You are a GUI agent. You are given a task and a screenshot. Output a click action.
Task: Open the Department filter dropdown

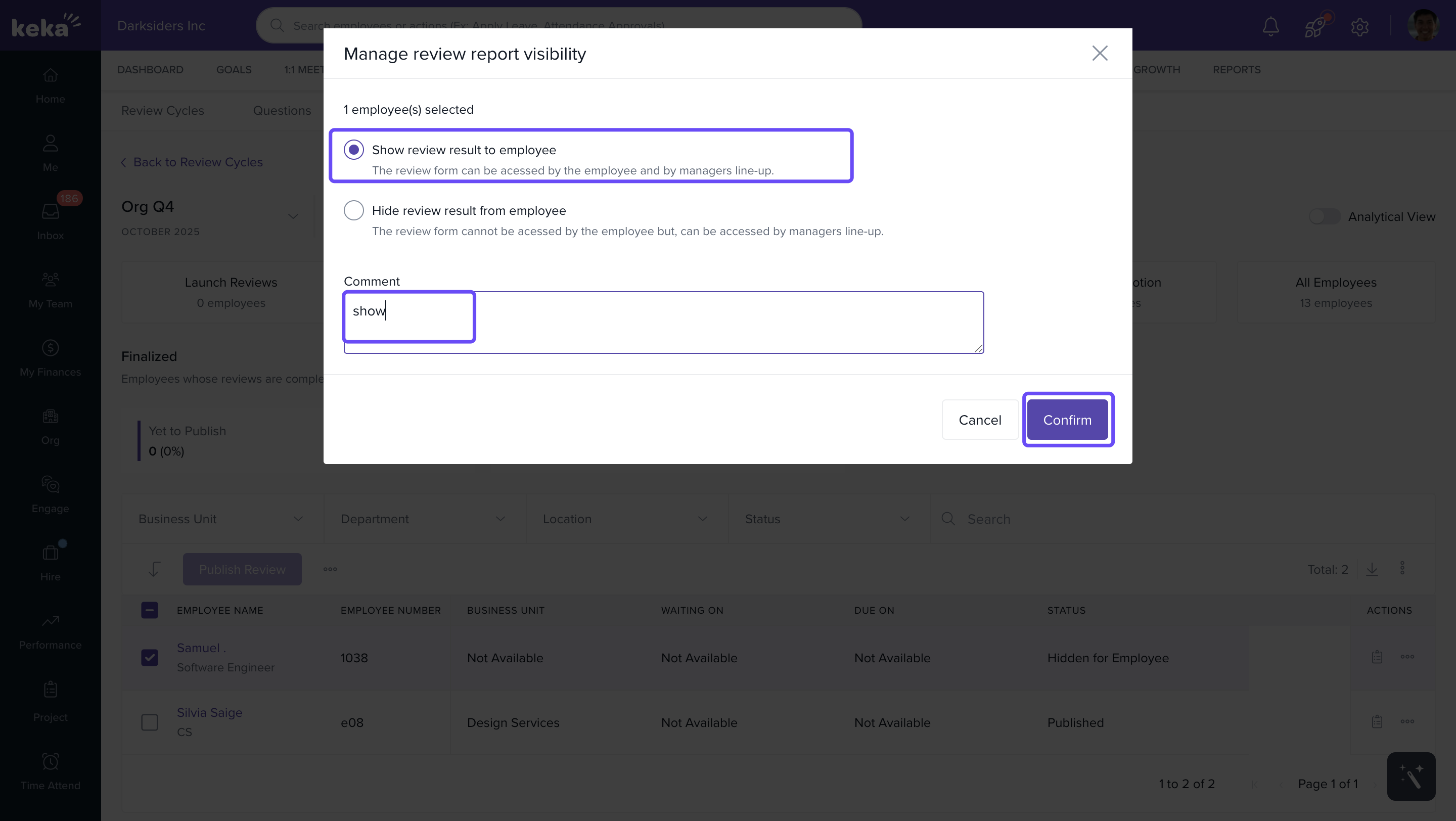(x=423, y=519)
